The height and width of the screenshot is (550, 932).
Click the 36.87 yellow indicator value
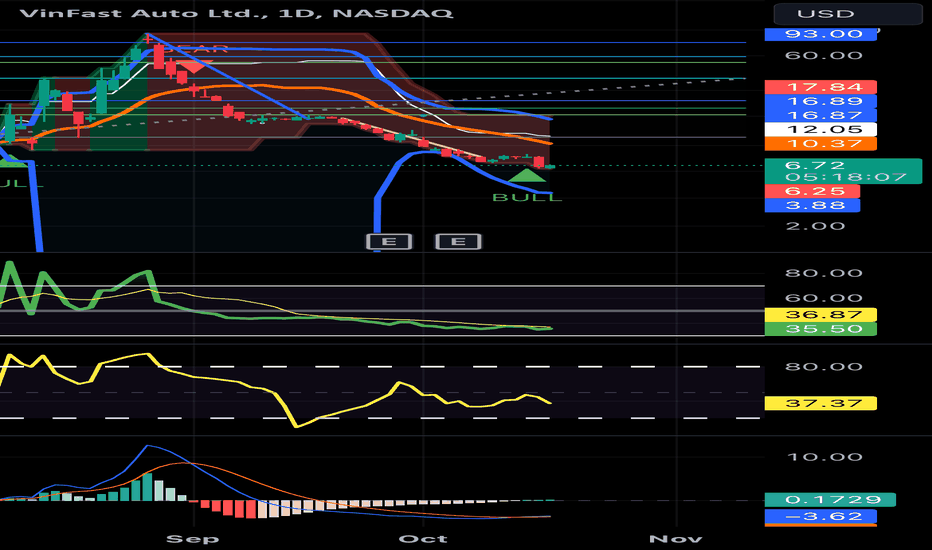coord(821,315)
